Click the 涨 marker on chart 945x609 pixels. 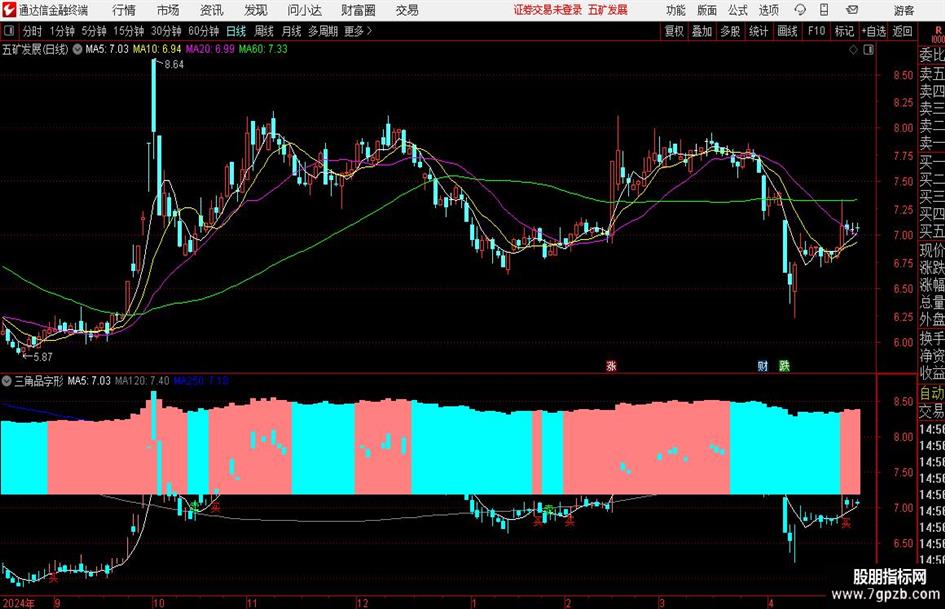pos(611,365)
